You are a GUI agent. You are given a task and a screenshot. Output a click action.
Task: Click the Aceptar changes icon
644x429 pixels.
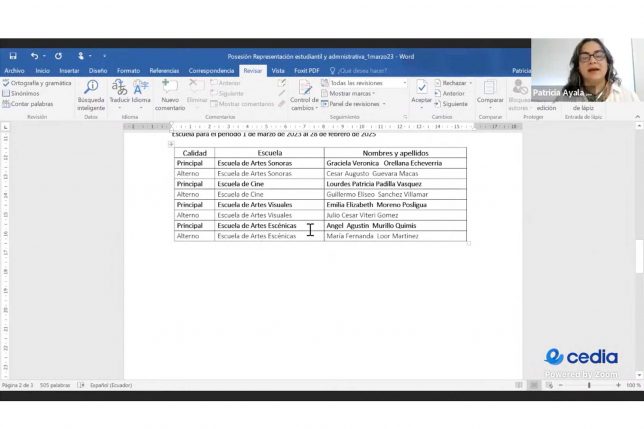click(422, 89)
